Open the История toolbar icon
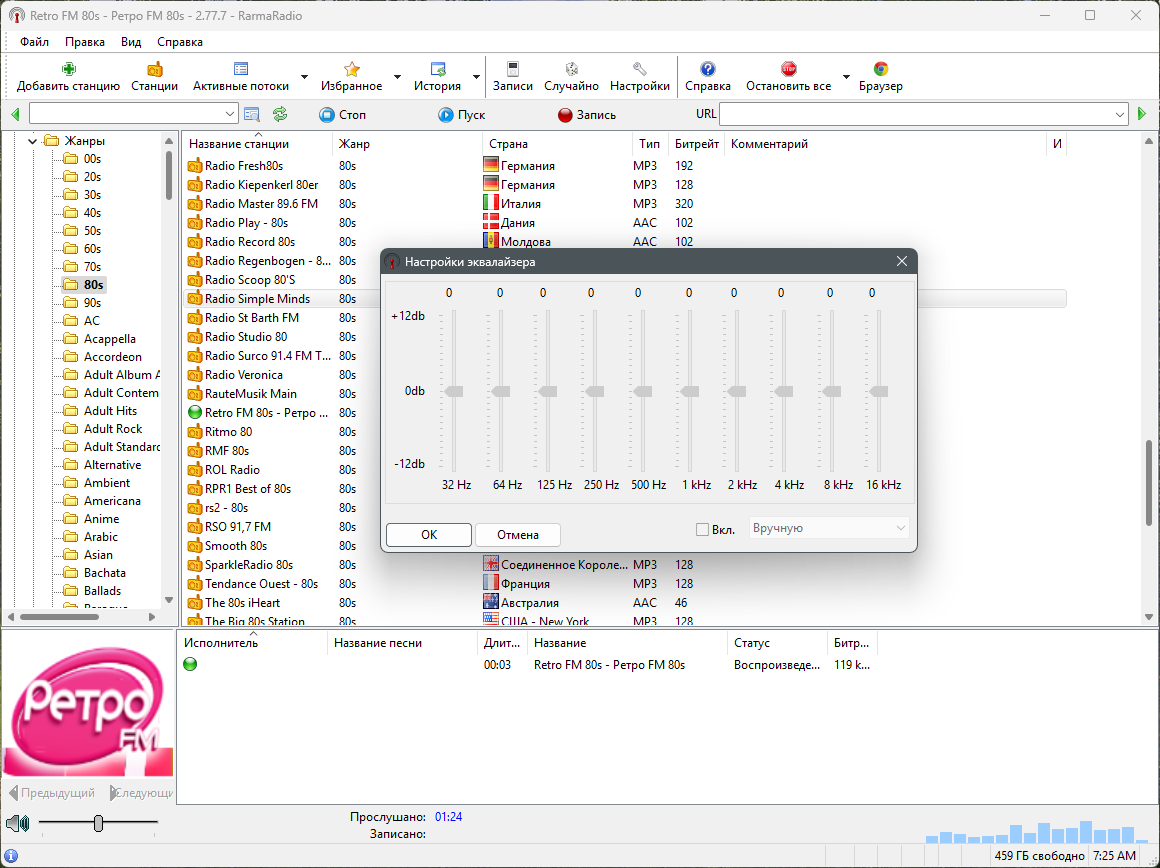Image resolution: width=1160 pixels, height=868 pixels. click(437, 70)
